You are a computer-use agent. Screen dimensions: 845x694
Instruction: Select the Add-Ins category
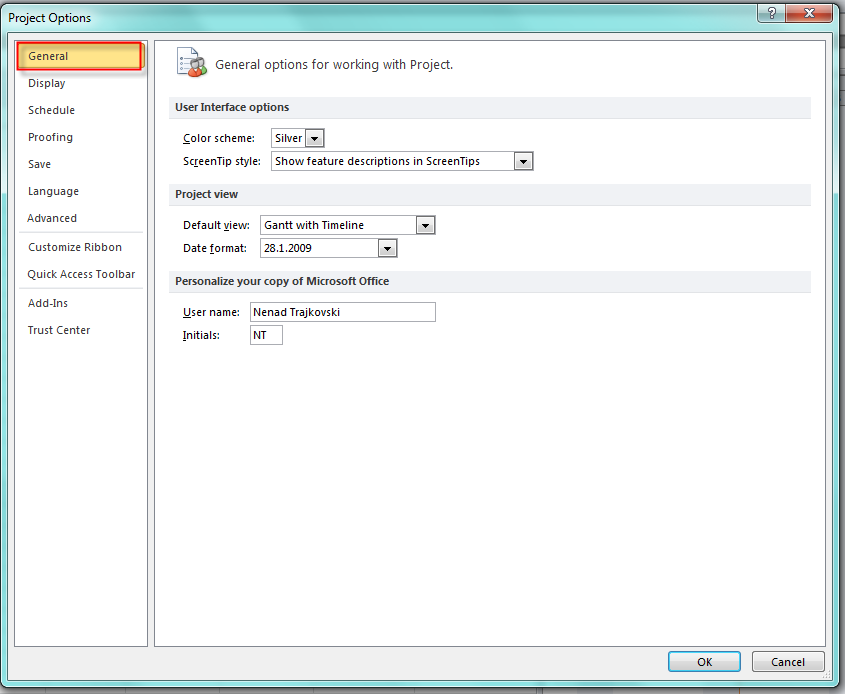[x=48, y=304]
